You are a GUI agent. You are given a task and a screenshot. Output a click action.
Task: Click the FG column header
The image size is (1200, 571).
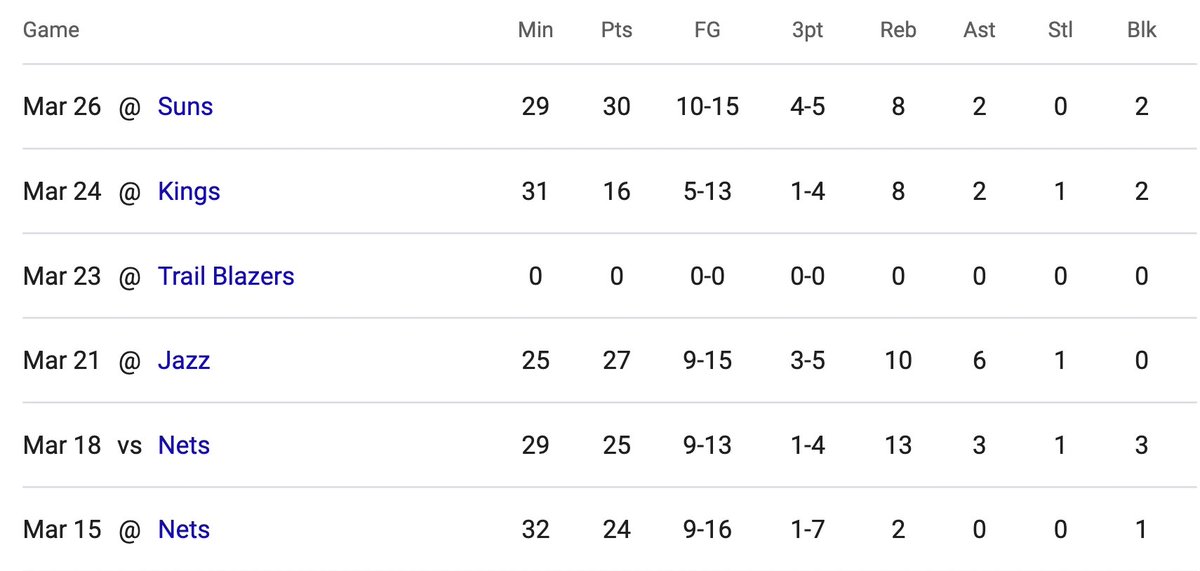[x=707, y=30]
